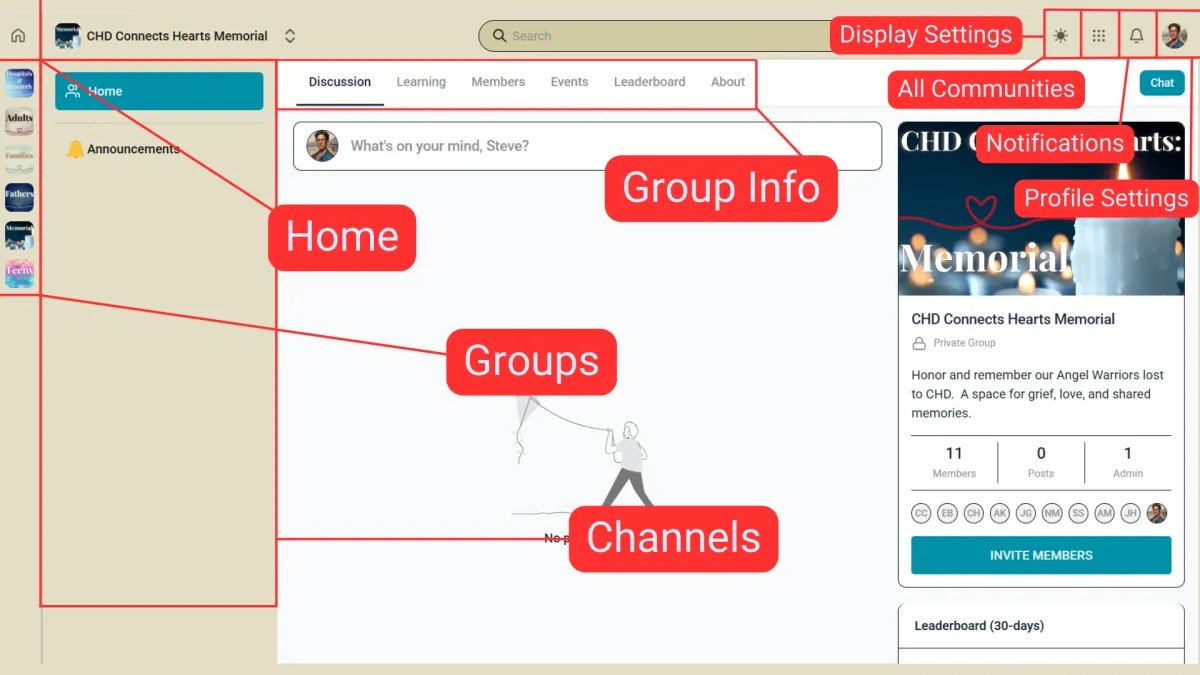Open notifications bell icon
Image resolution: width=1200 pixels, height=675 pixels.
(x=1137, y=36)
